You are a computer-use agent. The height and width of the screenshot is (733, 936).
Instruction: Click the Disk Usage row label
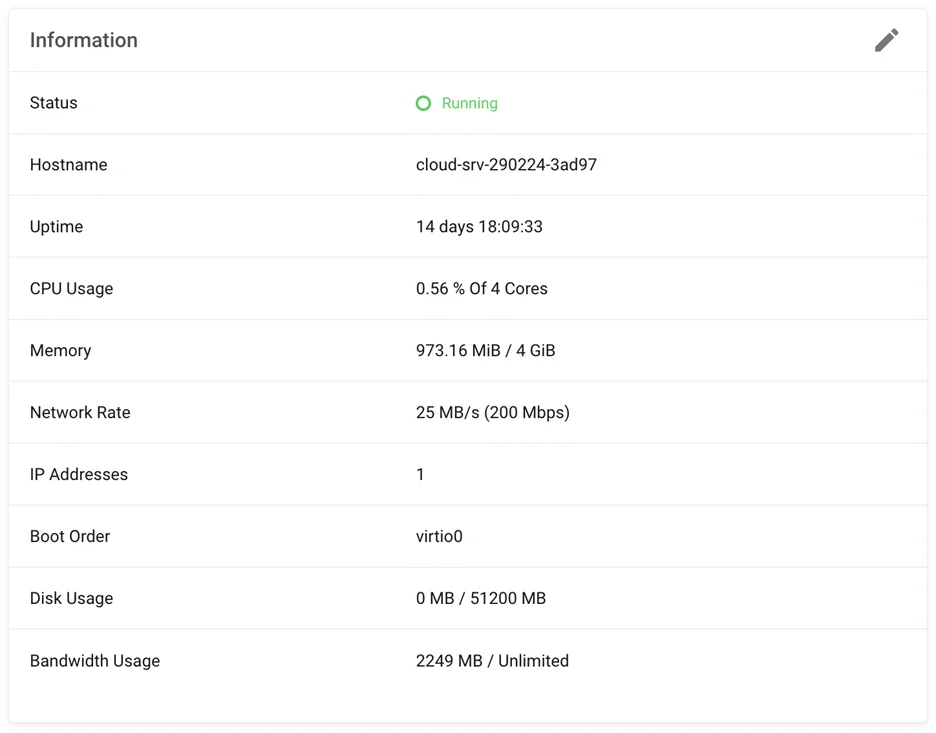[x=71, y=599]
